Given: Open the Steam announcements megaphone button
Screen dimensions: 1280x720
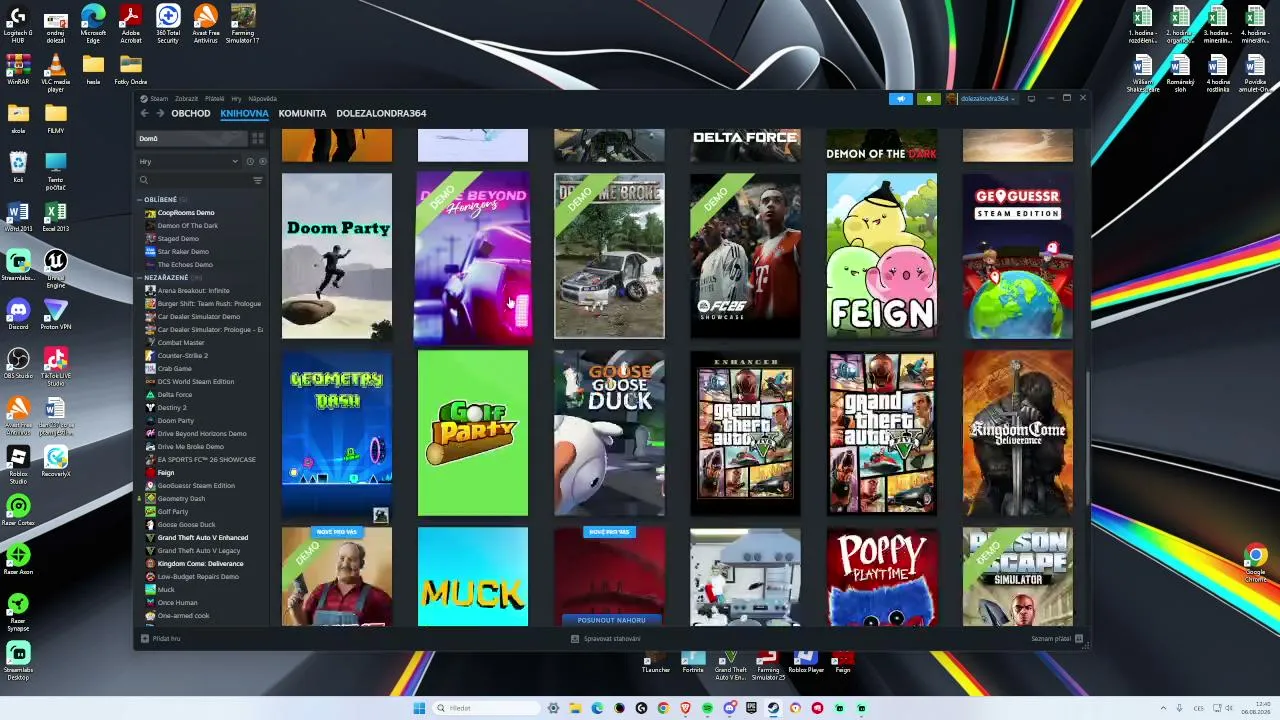Looking at the screenshot, I should 901,98.
